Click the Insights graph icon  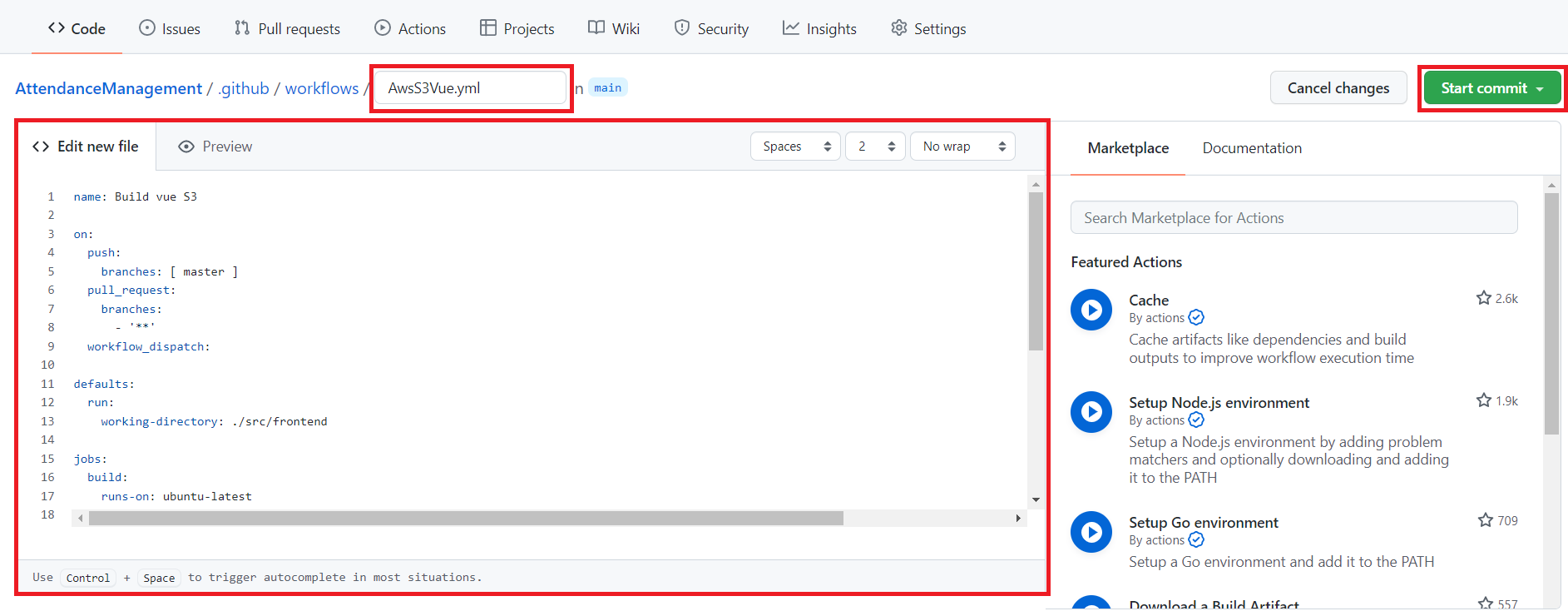791,27
